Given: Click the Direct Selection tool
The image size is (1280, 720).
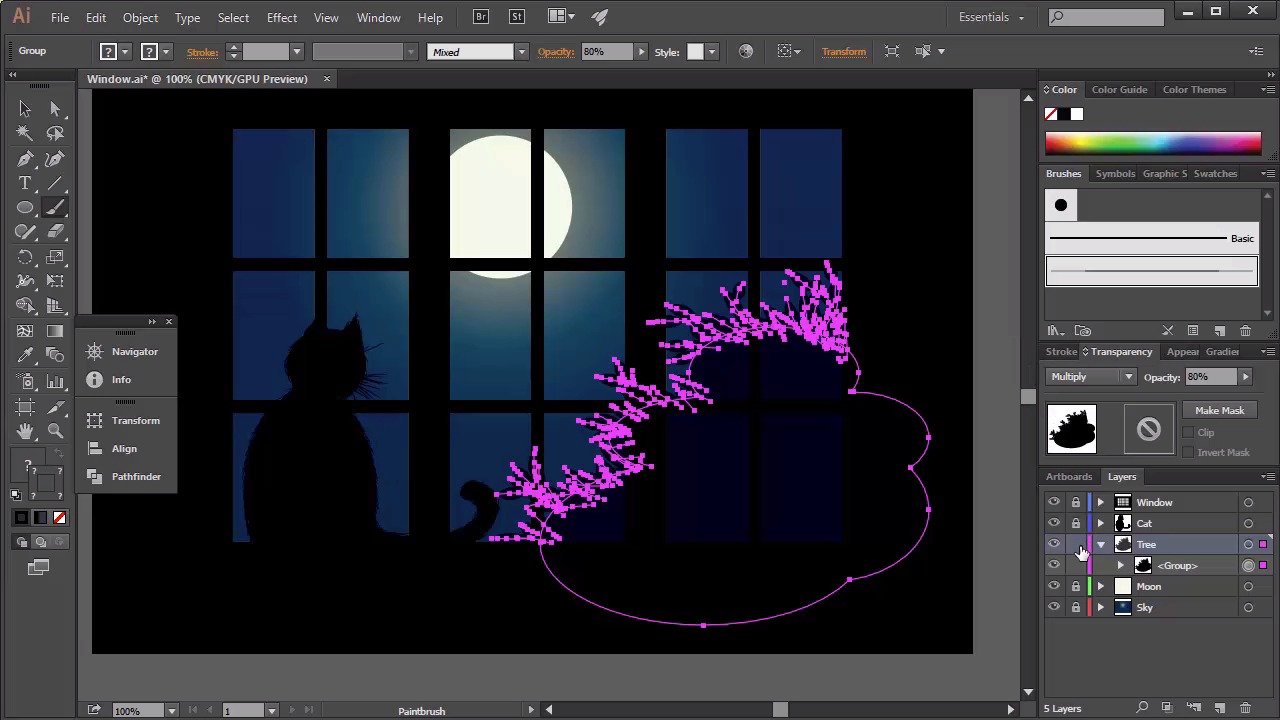Looking at the screenshot, I should tap(55, 109).
